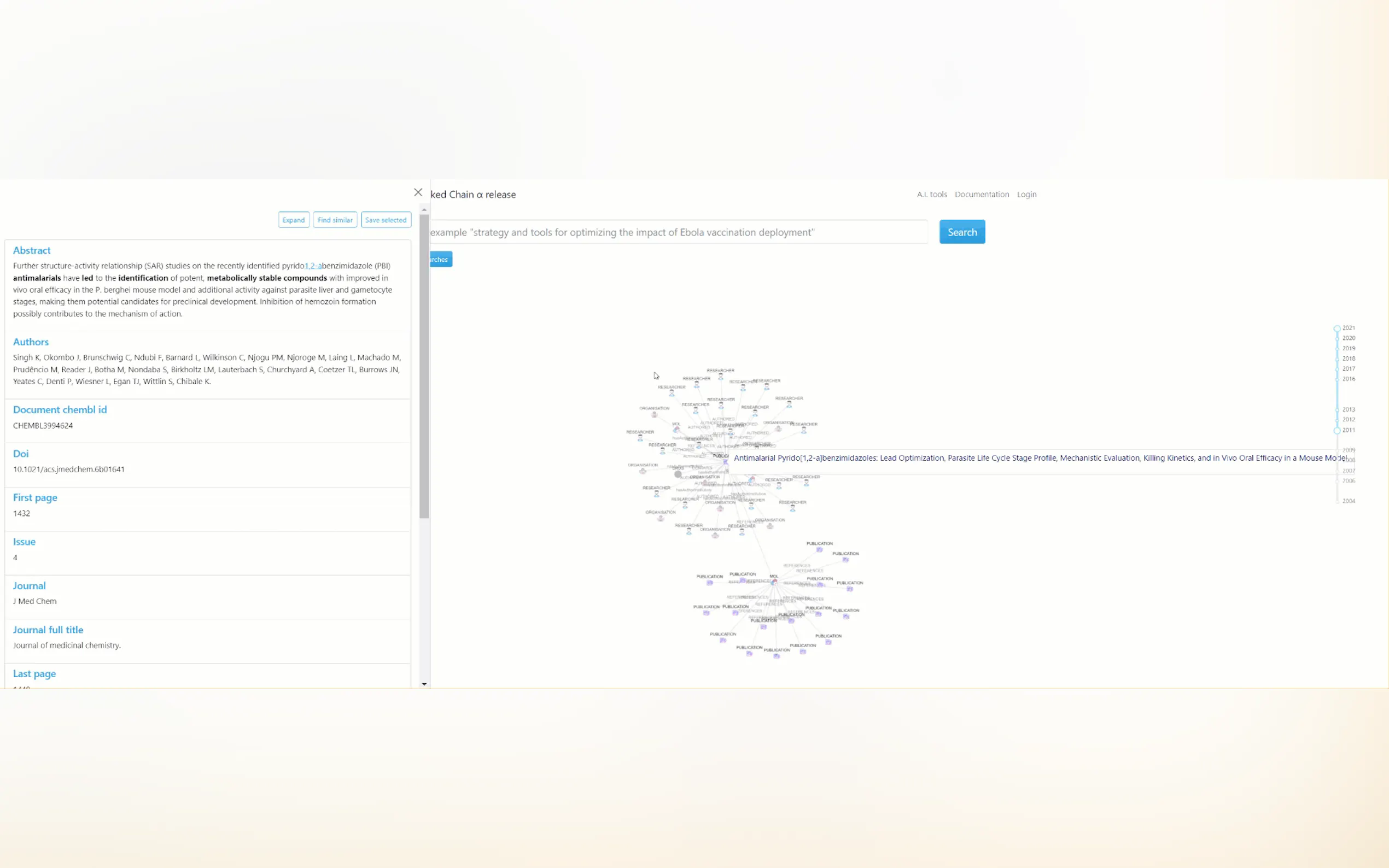This screenshot has width=1389, height=868.
Task: Select the 2016 marker on year timeline
Action: [x=1337, y=379]
